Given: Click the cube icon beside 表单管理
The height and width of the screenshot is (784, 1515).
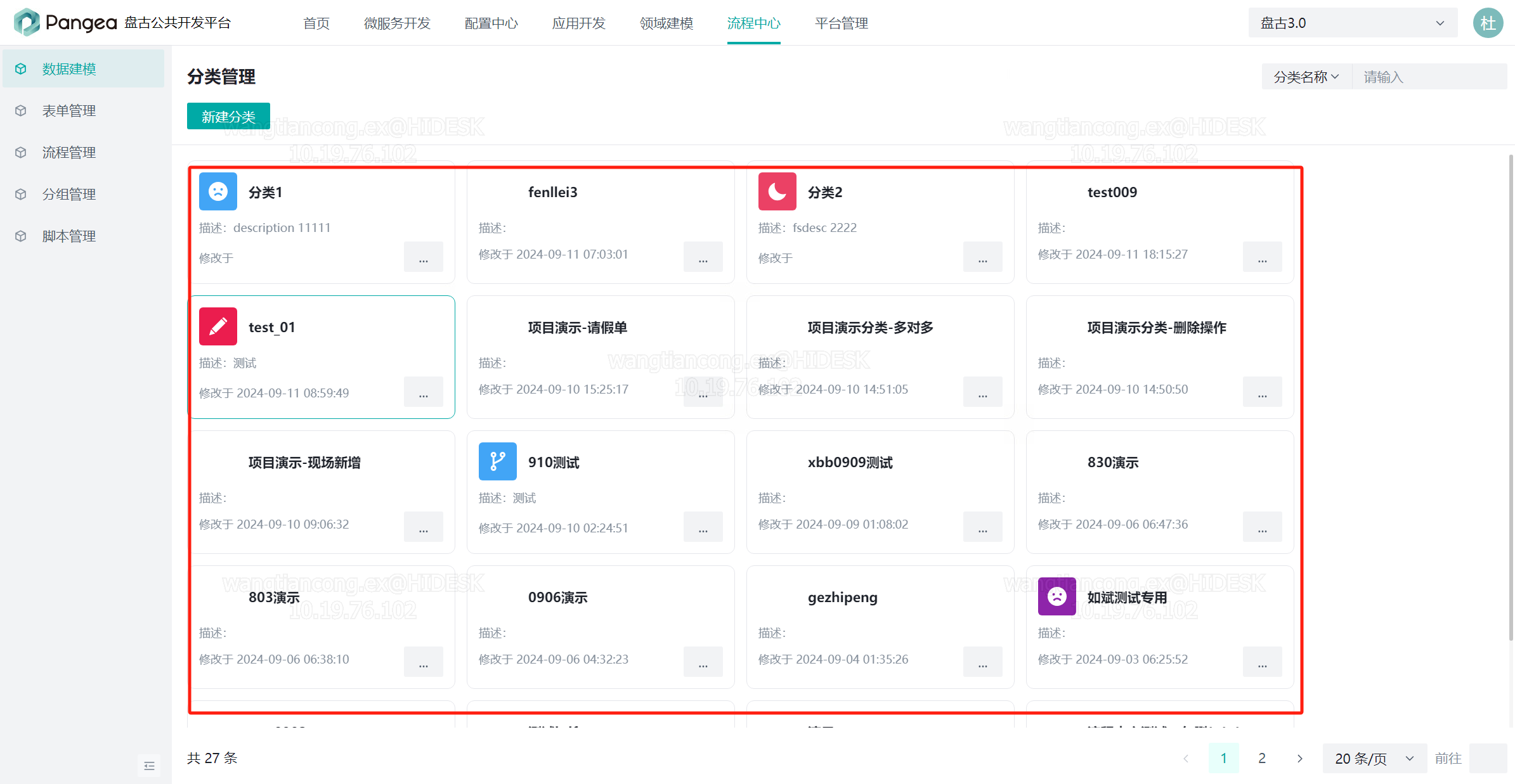Looking at the screenshot, I should click(21, 110).
